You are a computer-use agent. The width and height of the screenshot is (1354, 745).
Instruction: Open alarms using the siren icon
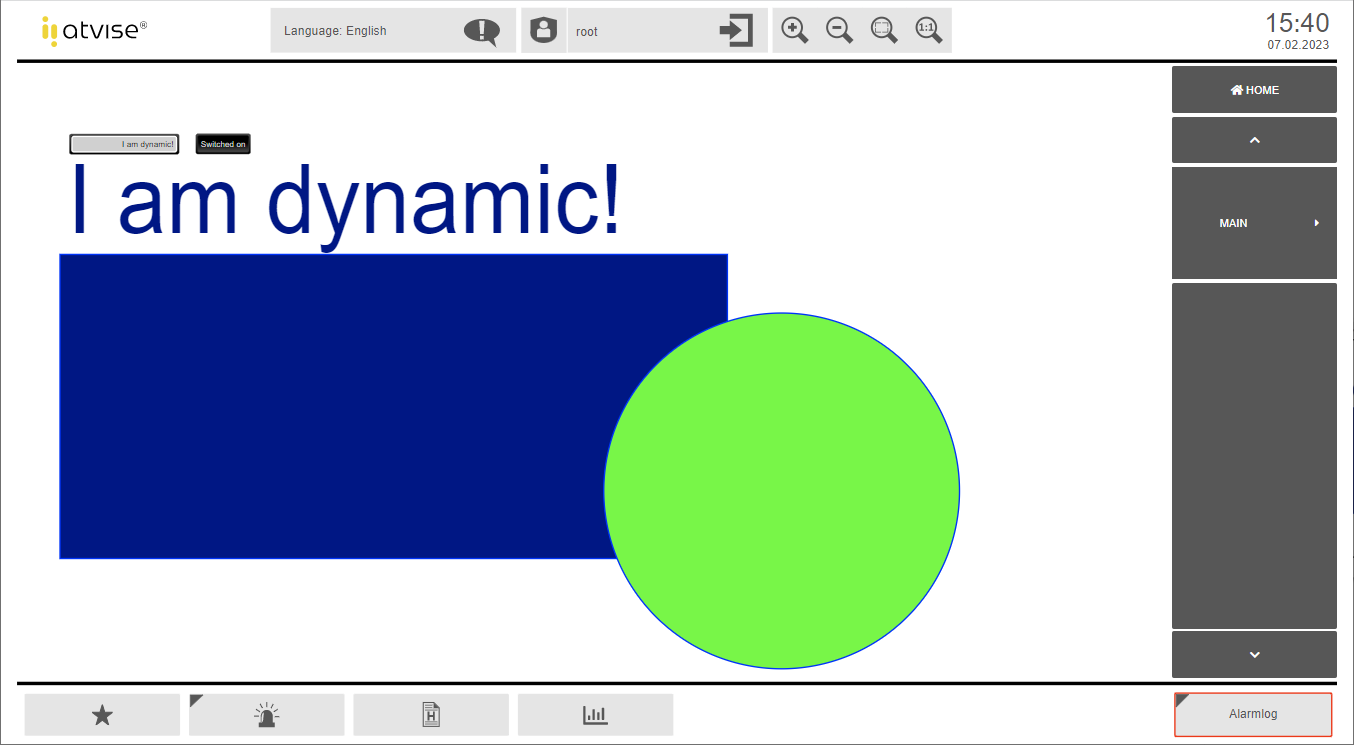[x=266, y=714]
